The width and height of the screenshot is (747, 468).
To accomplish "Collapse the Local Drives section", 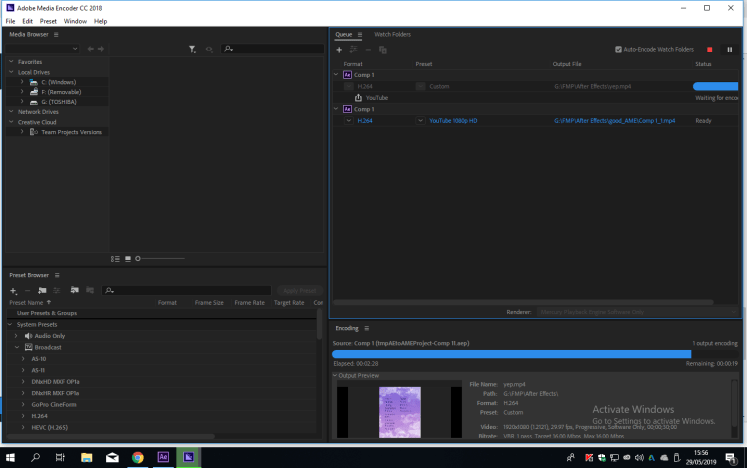I will pyautogui.click(x=11, y=72).
